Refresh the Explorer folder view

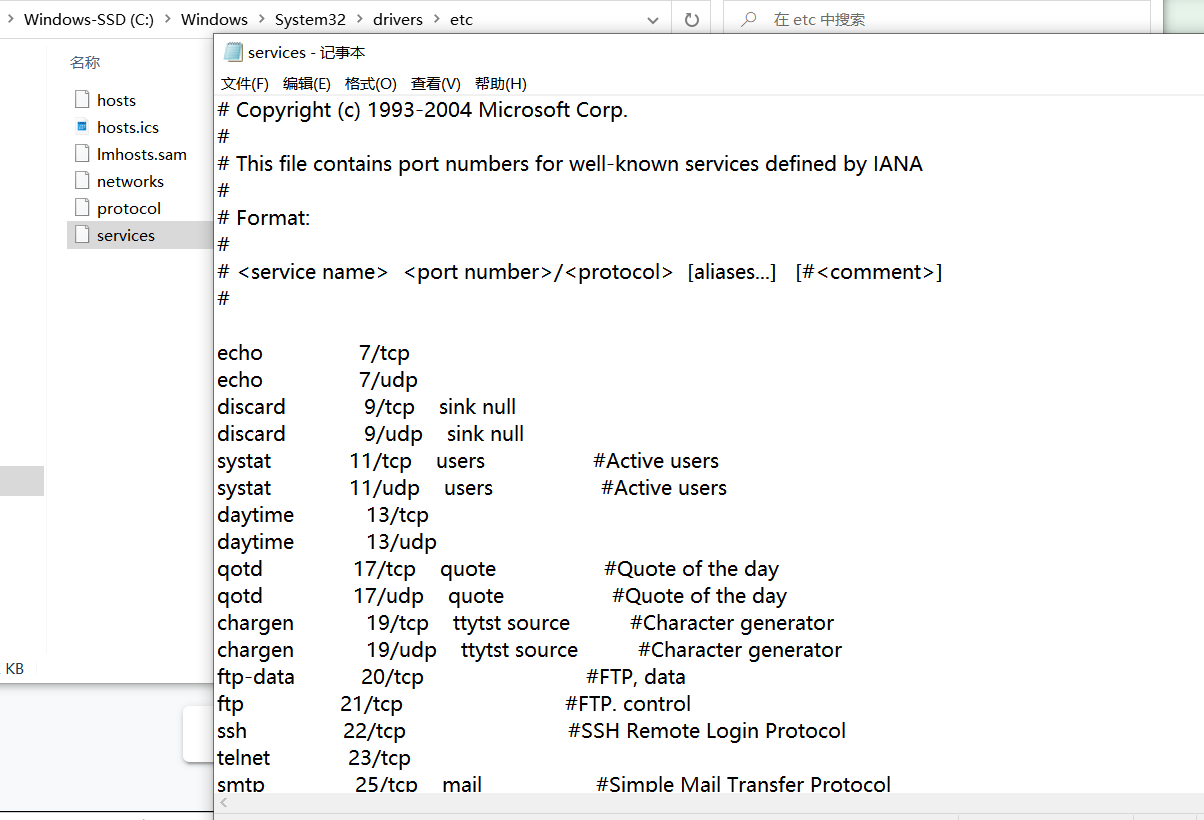pyautogui.click(x=691, y=19)
